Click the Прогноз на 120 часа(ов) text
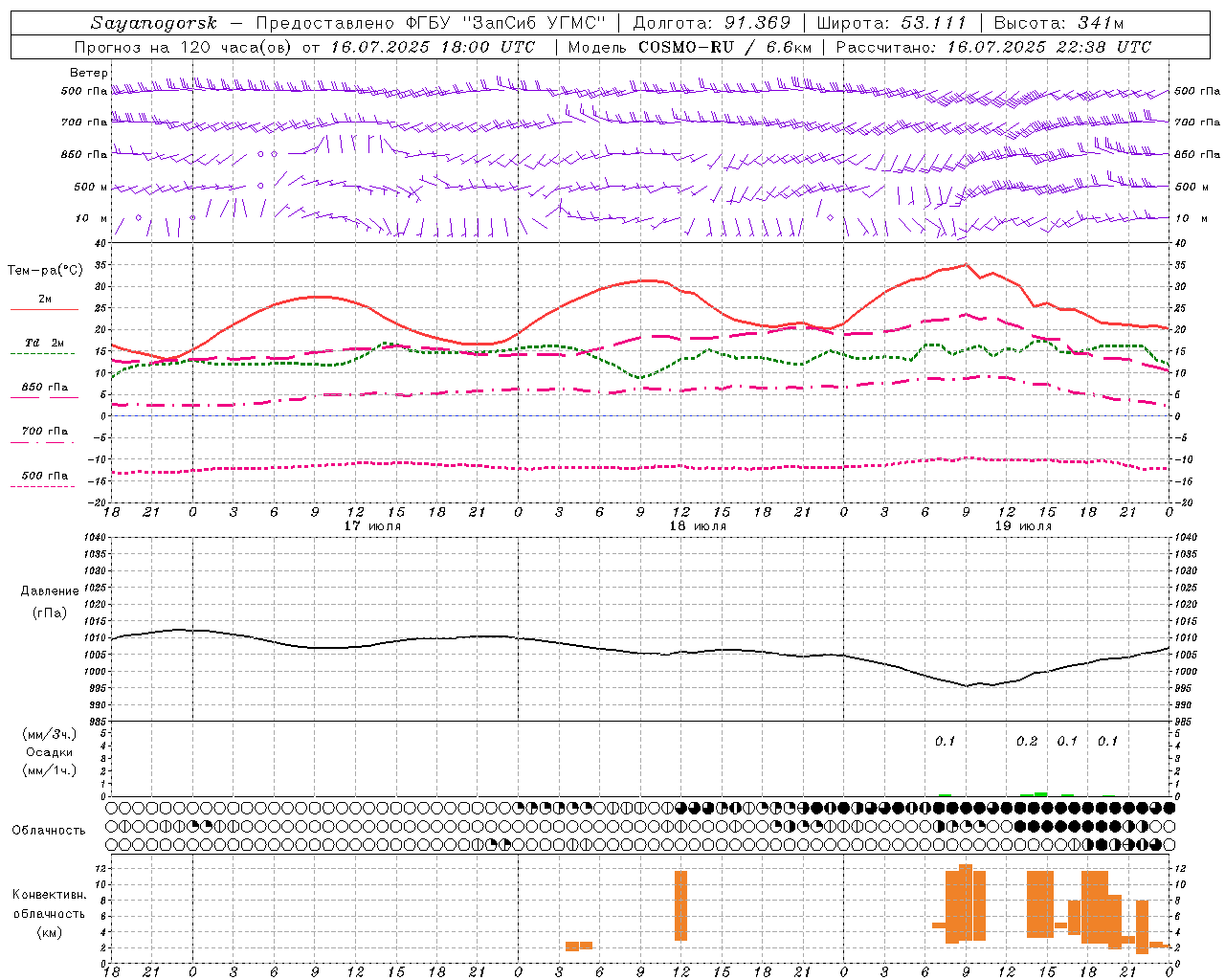Image resolution: width=1225 pixels, height=980 pixels. 185,47
